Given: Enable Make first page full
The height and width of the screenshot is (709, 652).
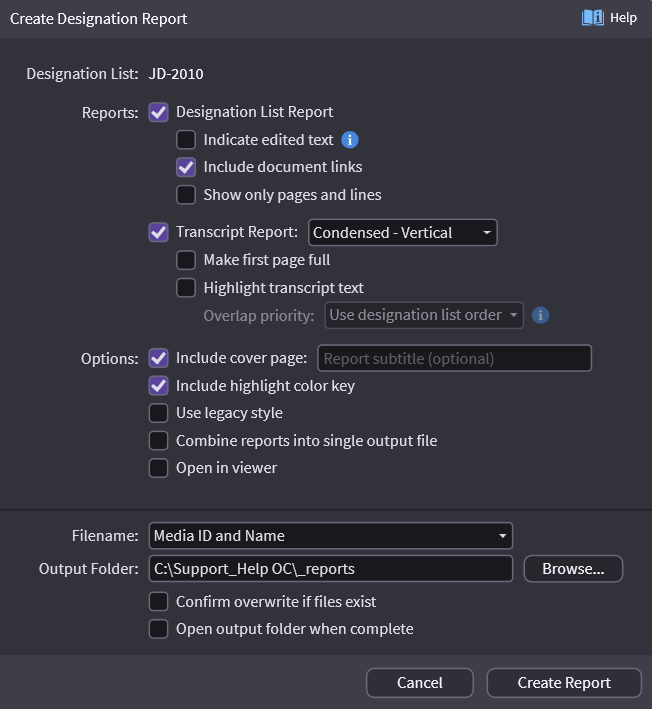Looking at the screenshot, I should click(x=186, y=260).
